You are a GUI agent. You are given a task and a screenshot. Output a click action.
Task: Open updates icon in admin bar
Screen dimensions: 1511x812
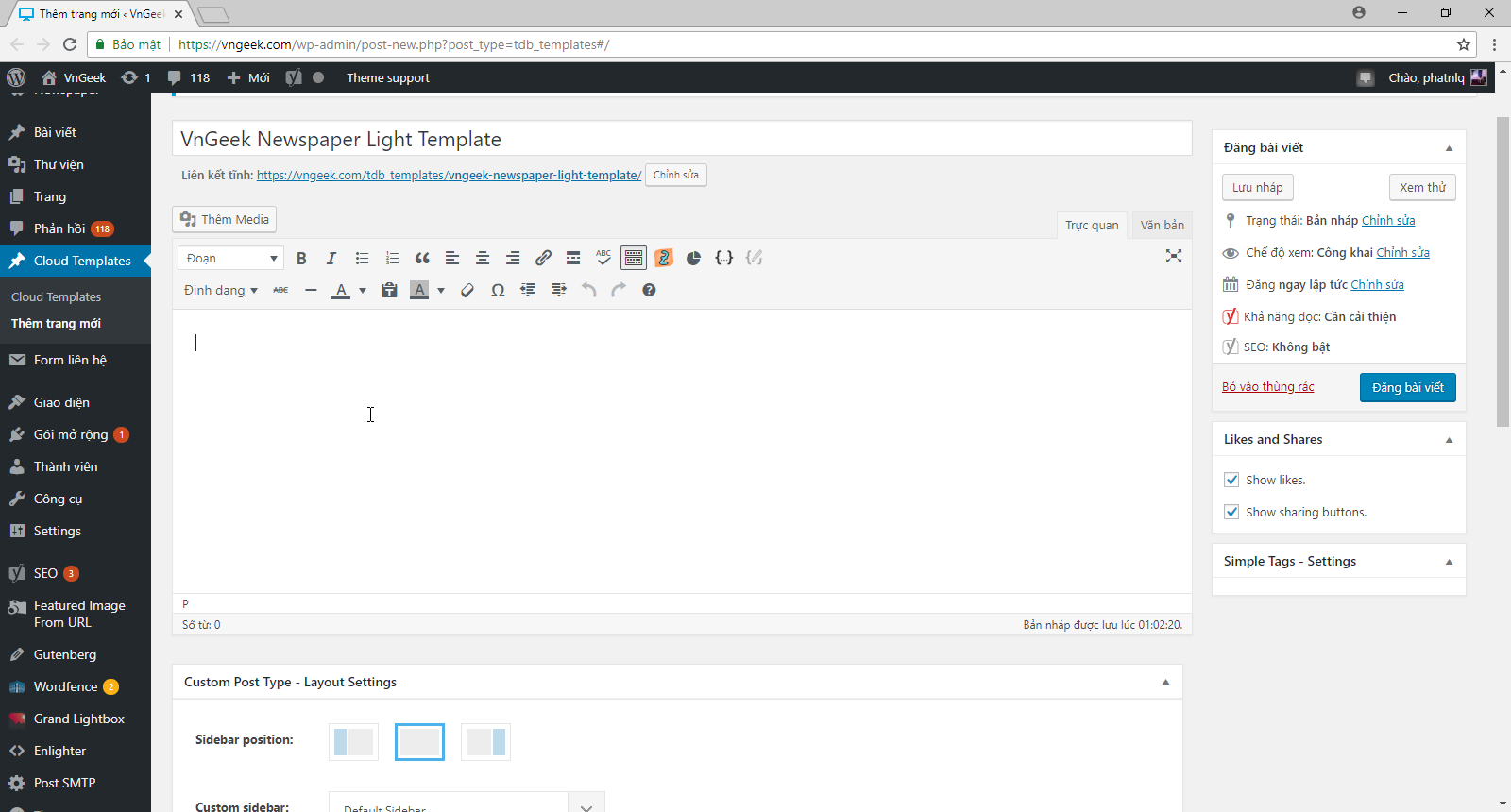point(136,77)
